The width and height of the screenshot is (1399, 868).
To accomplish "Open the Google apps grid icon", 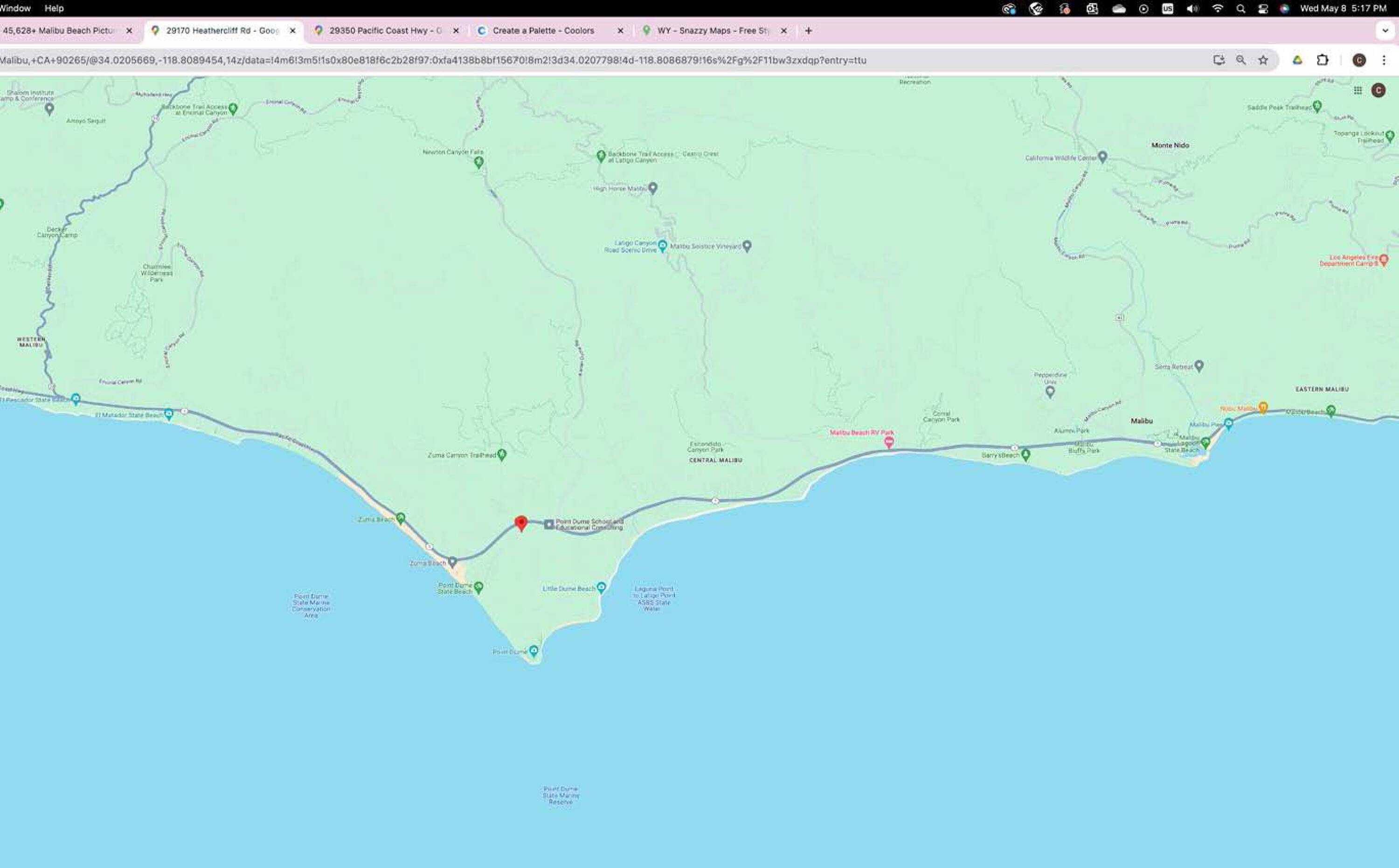I will click(1357, 90).
